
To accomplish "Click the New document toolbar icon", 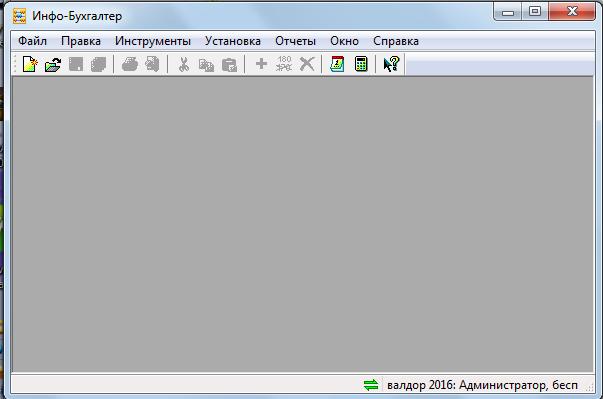I will pos(30,64).
